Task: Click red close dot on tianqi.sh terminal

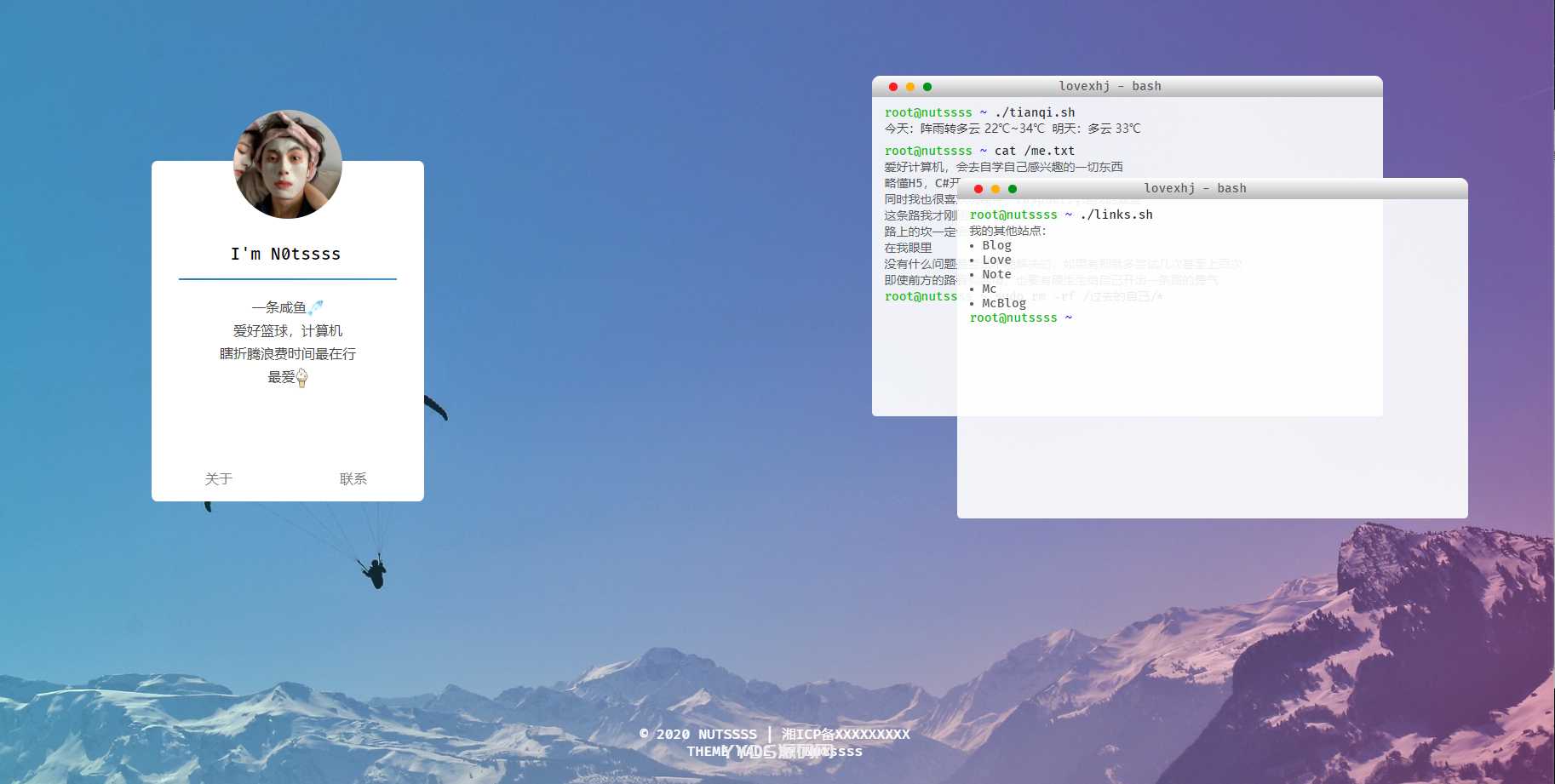Action: coord(893,87)
